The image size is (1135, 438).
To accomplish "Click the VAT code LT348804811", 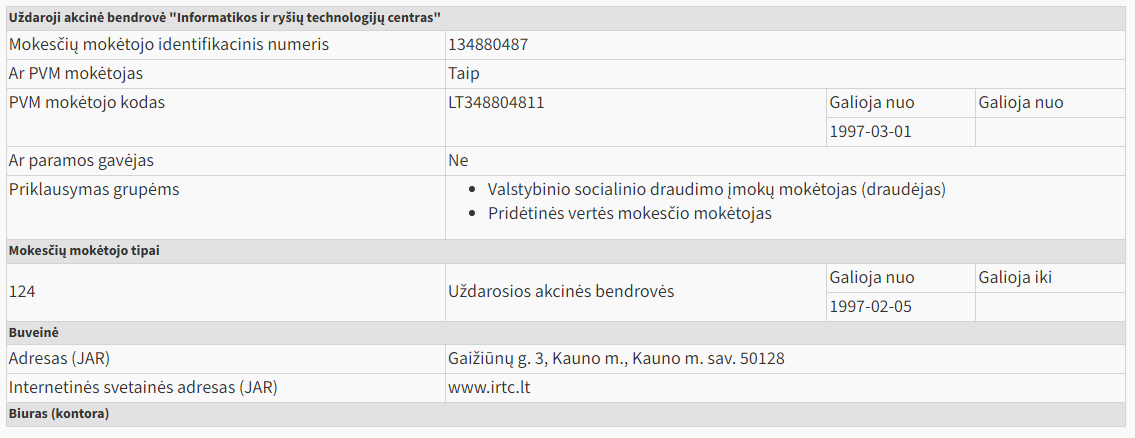I will (x=496, y=103).
